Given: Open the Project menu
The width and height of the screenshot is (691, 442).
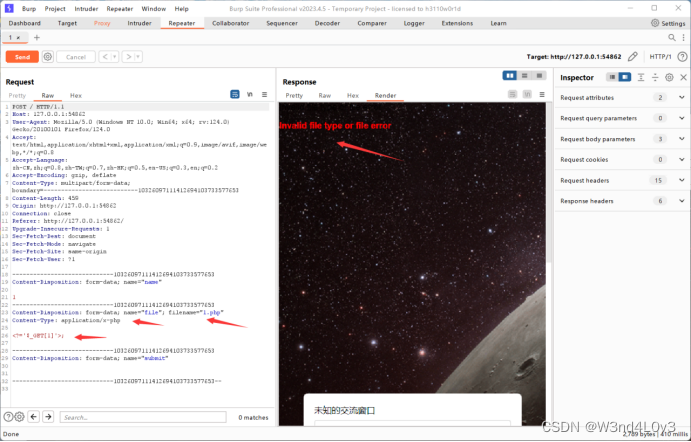Looking at the screenshot, I should click(x=55, y=8).
